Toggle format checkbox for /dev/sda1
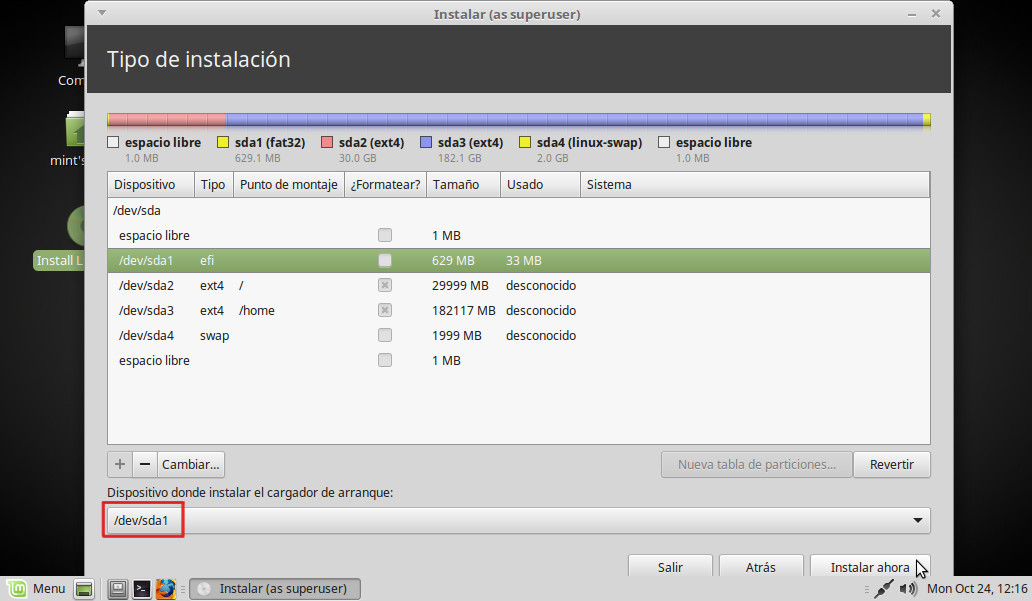Screen dimensions: 1032x601 click(x=385, y=260)
